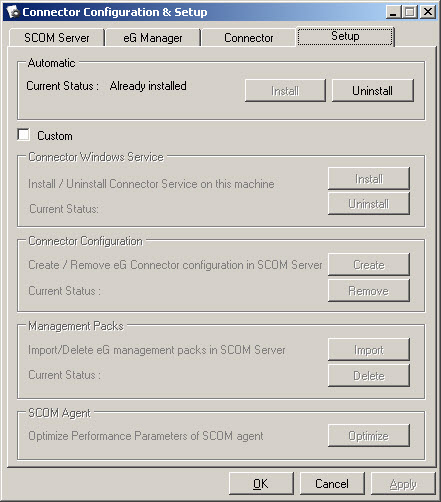Click Install in the Automatic section
The height and width of the screenshot is (502, 441).
[285, 91]
